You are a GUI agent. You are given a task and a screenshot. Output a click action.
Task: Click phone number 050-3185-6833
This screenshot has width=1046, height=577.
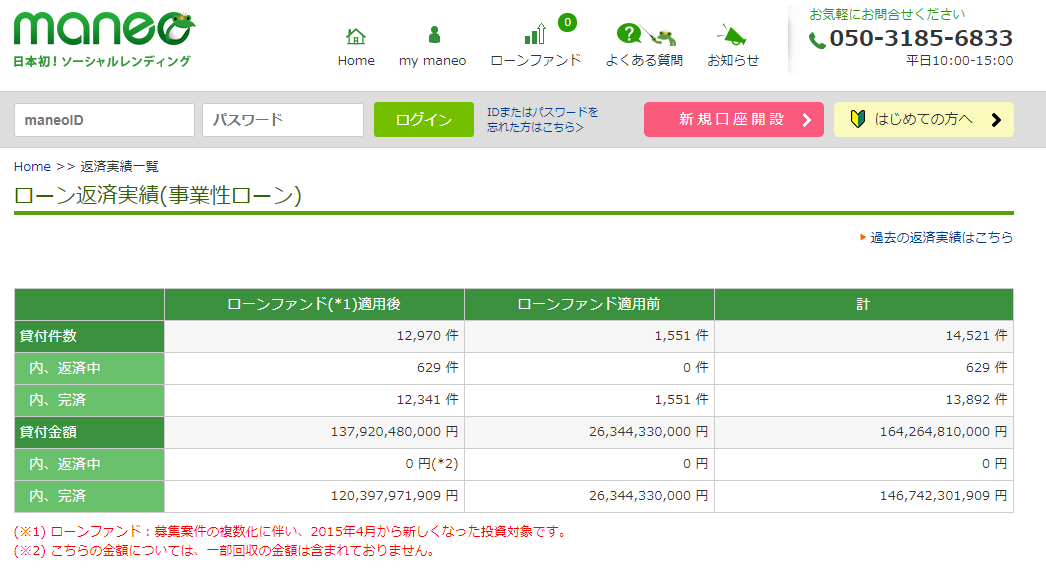coord(921,38)
